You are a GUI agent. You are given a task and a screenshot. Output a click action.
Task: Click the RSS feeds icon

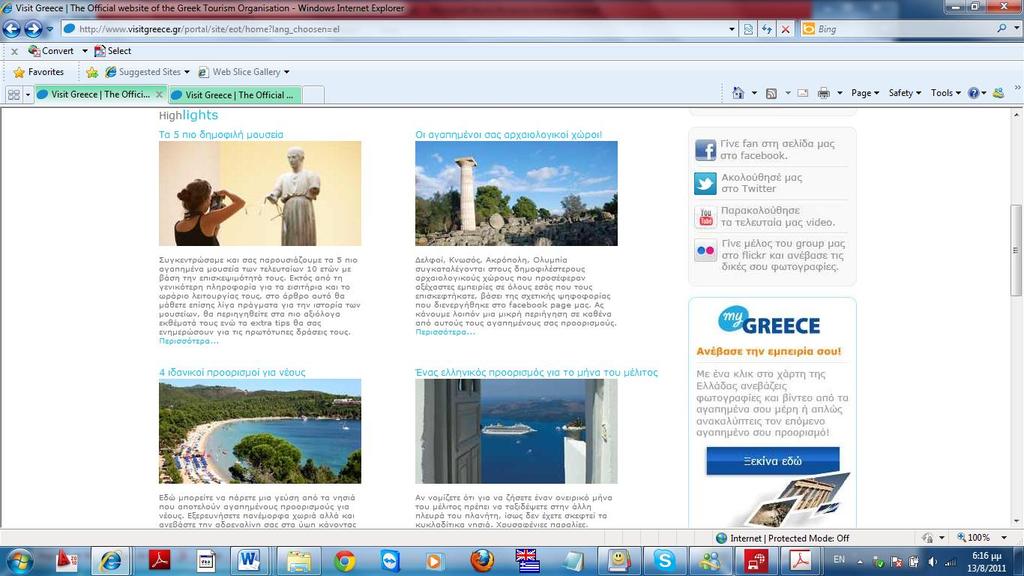click(771, 93)
